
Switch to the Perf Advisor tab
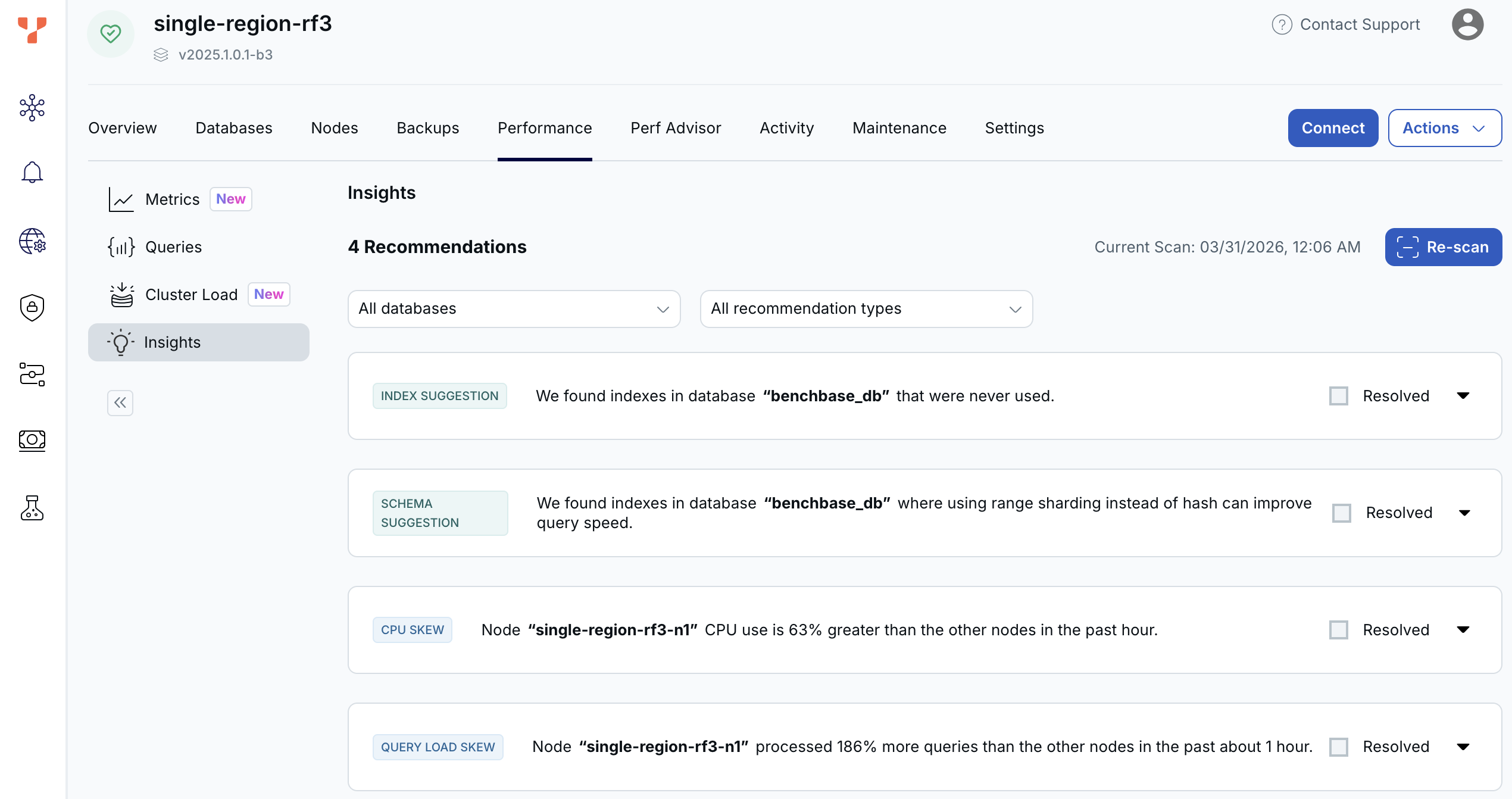[x=676, y=128]
